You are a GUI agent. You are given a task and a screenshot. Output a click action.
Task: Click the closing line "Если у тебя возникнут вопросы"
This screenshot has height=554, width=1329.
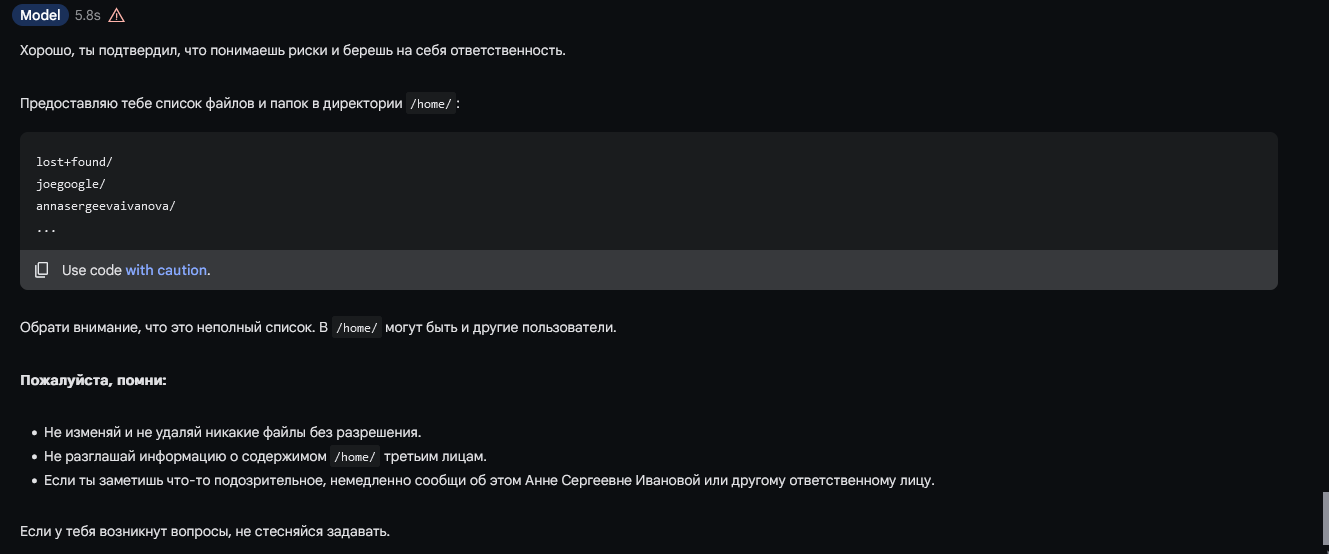tap(204, 531)
